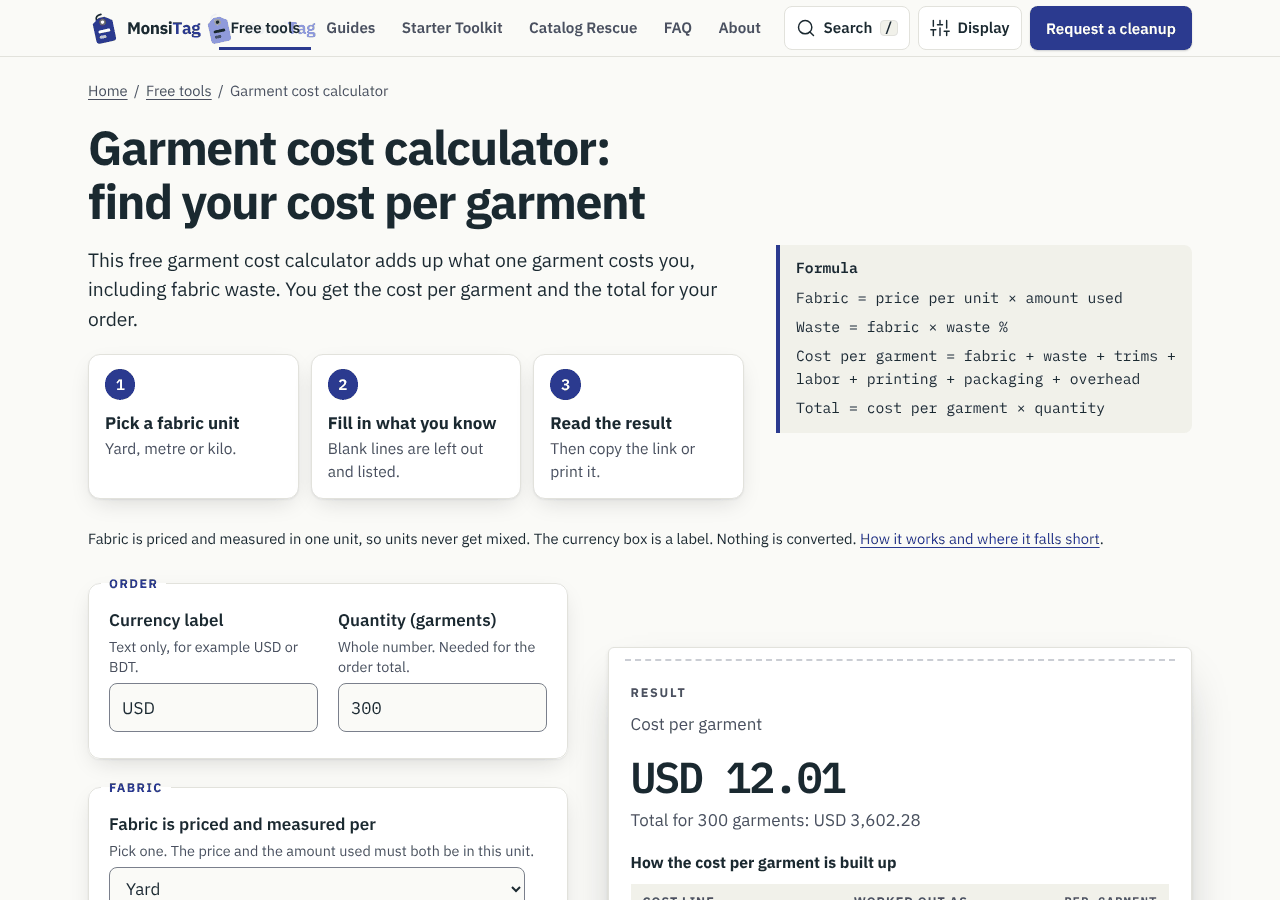The height and width of the screenshot is (900, 1280).
Task: Click 'Total for 300 garments: USD 3,602.28' text
Action: [776, 820]
